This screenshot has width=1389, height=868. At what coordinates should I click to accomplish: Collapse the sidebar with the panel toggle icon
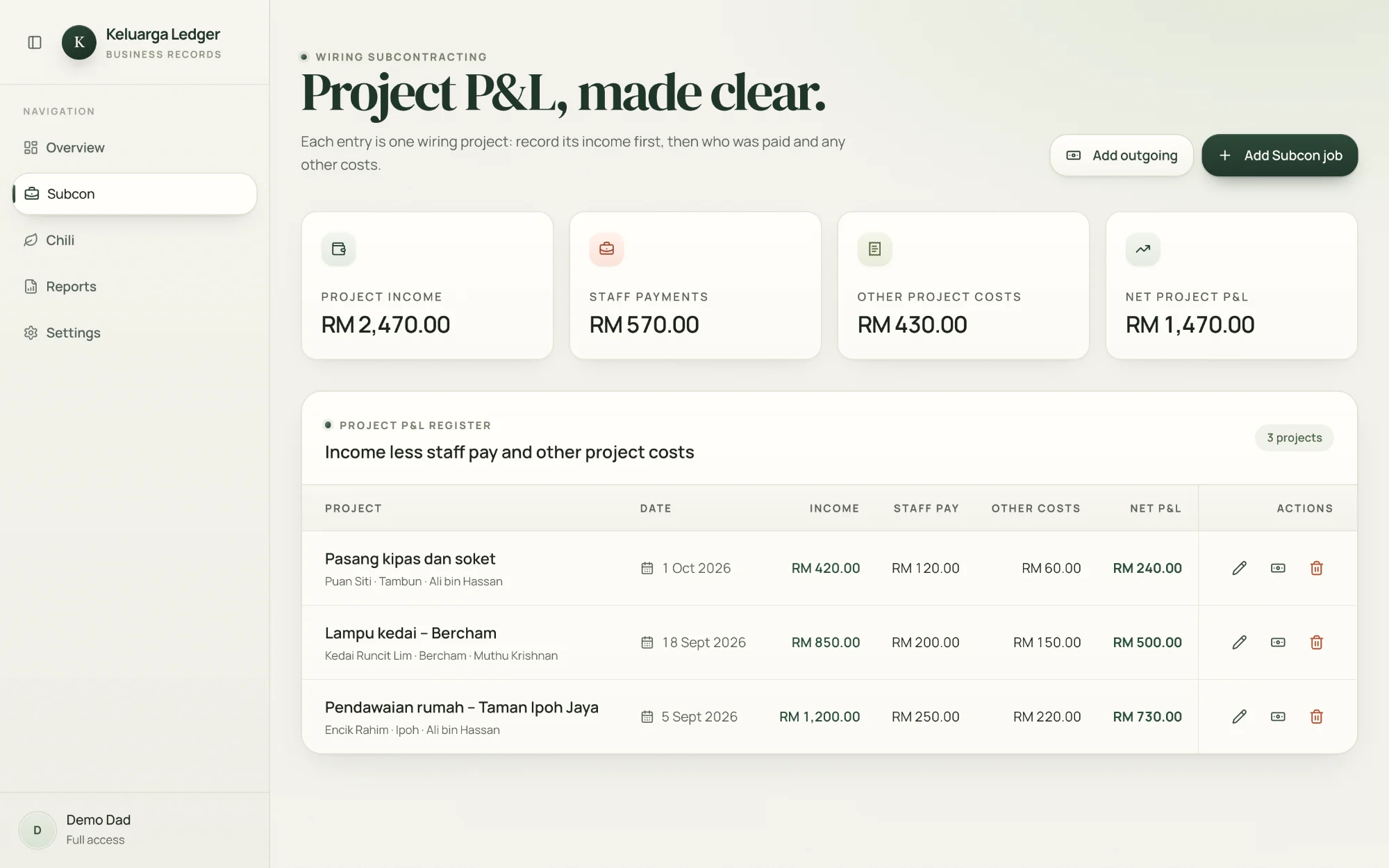click(x=35, y=42)
